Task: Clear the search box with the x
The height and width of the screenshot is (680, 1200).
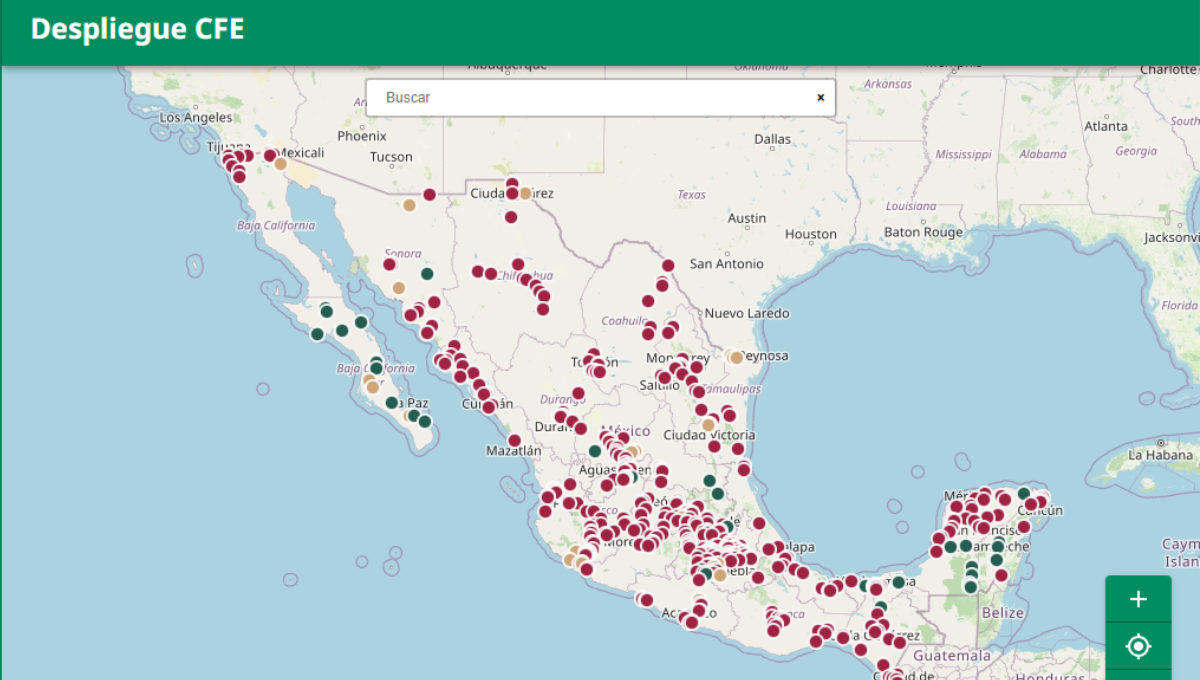Action: point(821,98)
